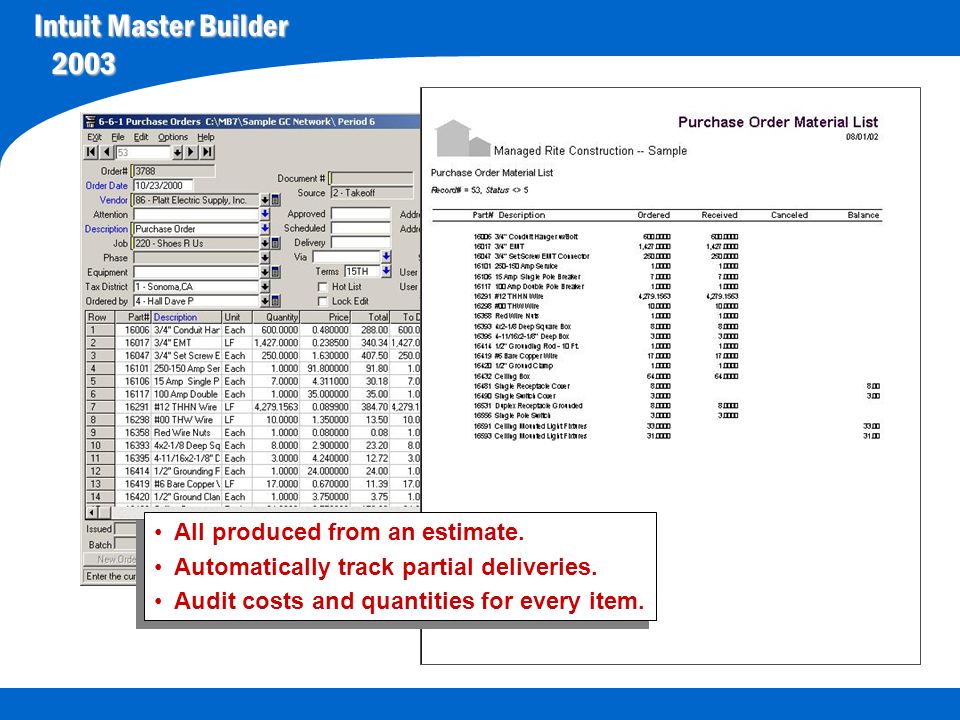Click the Quantity column header in grid
Screen dimensions: 960x720
[x=276, y=317]
